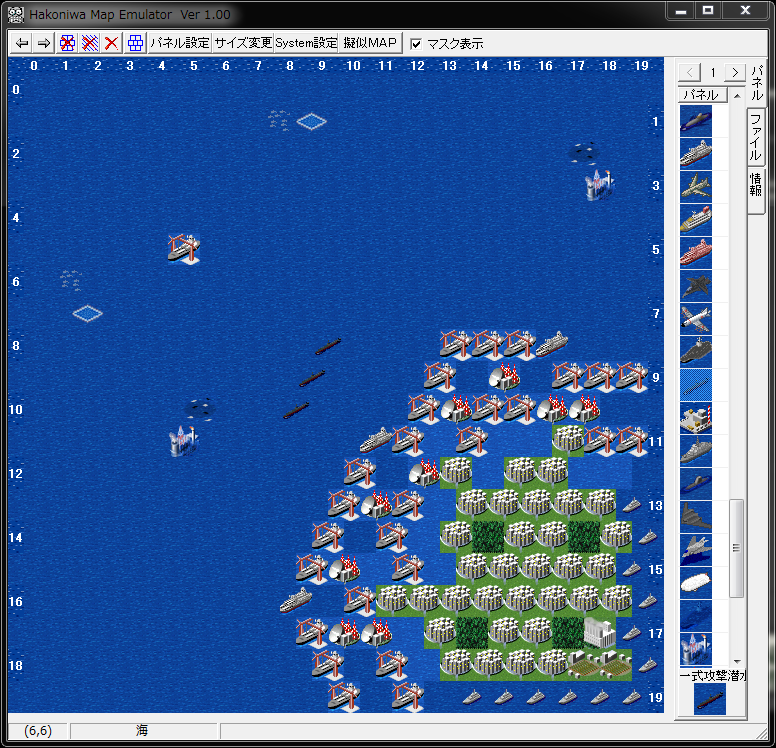Select the camouflage transport plane panel tile
The height and width of the screenshot is (748, 776).
[696, 187]
